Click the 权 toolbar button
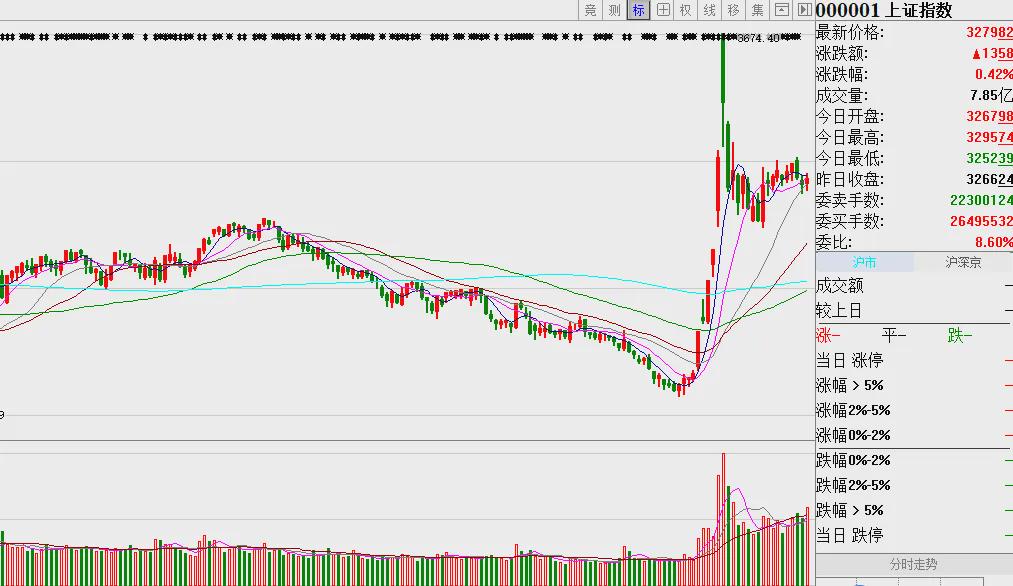The width and height of the screenshot is (1013, 586). pyautogui.click(x=686, y=10)
